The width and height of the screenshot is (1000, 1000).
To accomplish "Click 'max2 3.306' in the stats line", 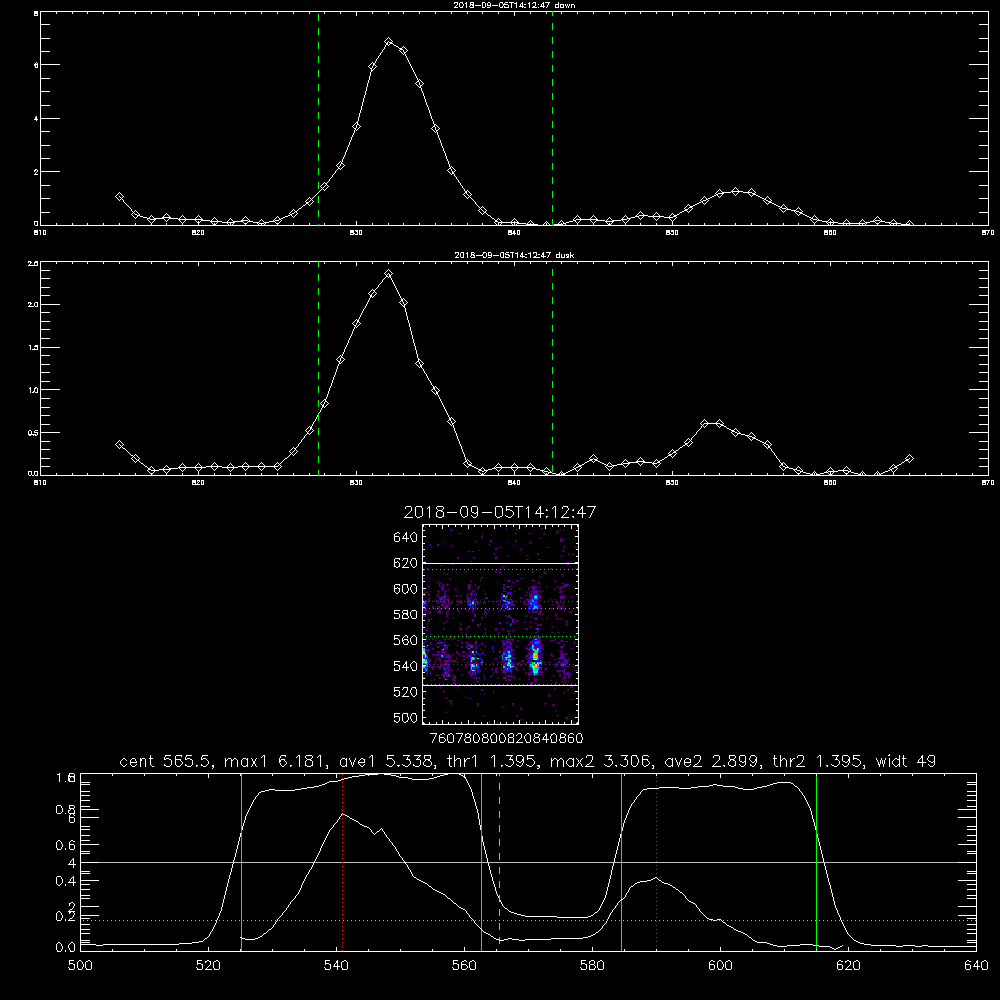I will [x=600, y=761].
